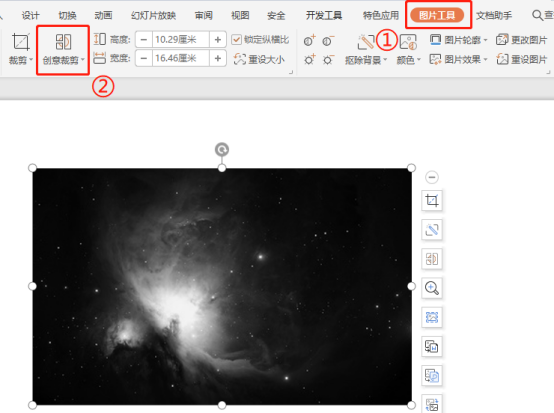Switch to the 图片工具 tab
This screenshot has height=413, width=554.
tap(437, 15)
